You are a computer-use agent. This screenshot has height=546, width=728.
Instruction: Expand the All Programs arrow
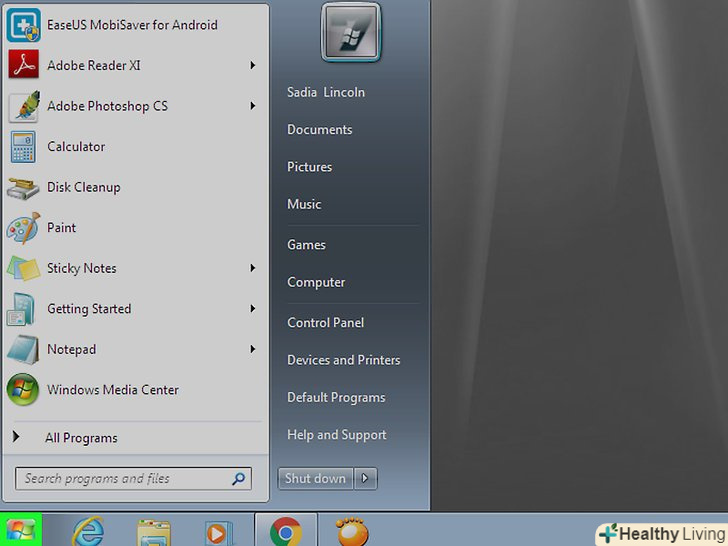point(16,436)
